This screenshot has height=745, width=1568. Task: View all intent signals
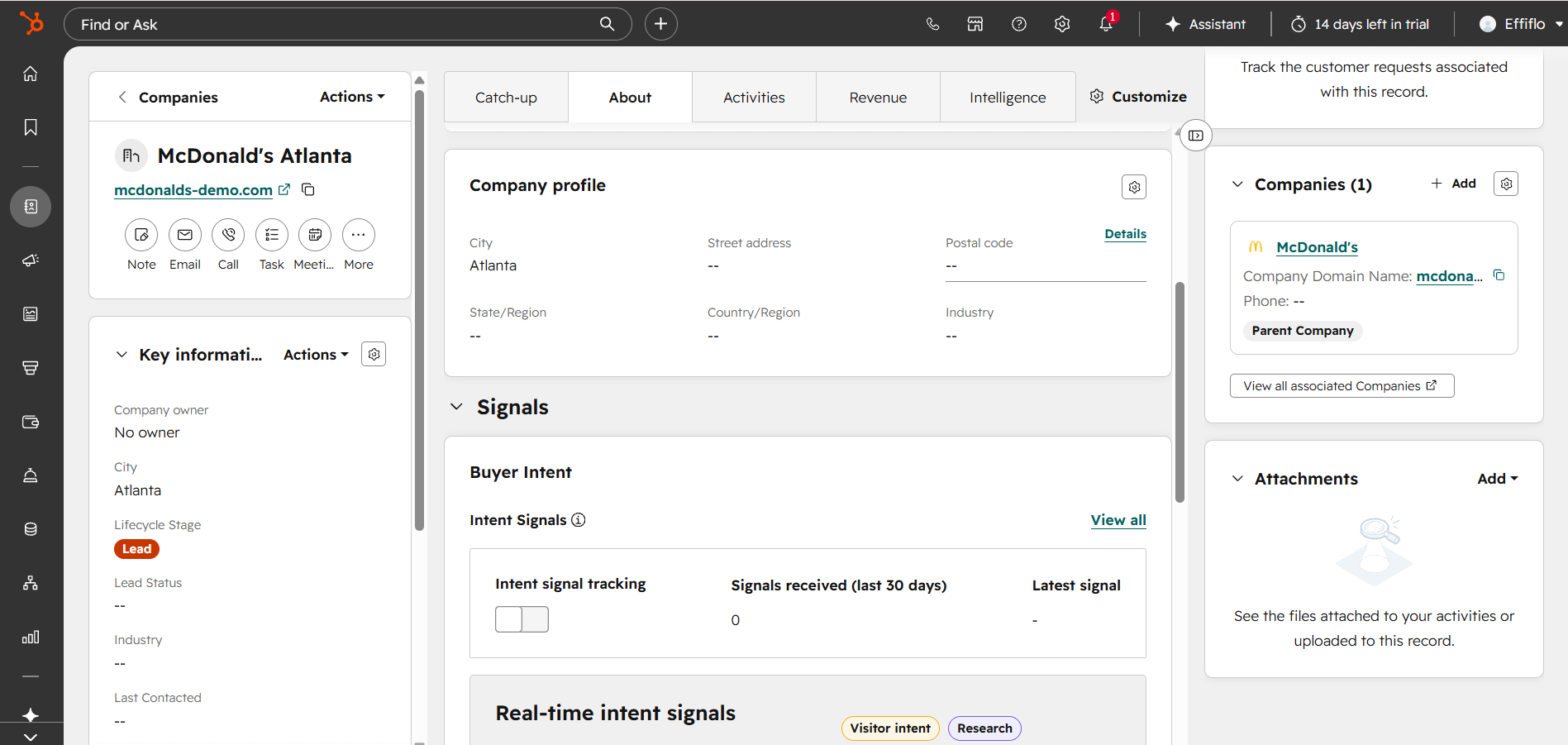(1118, 520)
